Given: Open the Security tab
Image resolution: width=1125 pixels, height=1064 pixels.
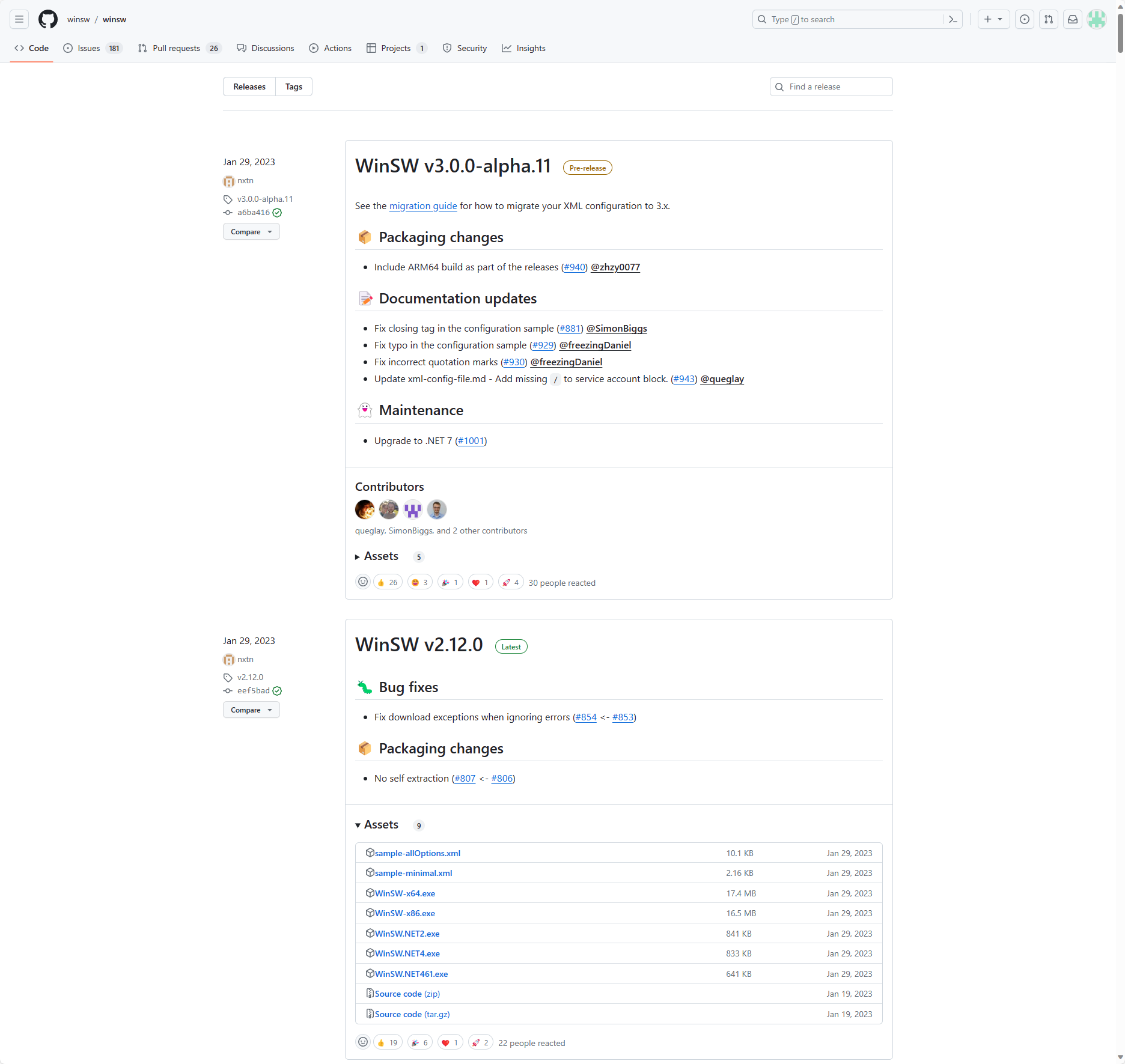Looking at the screenshot, I should pos(465,48).
